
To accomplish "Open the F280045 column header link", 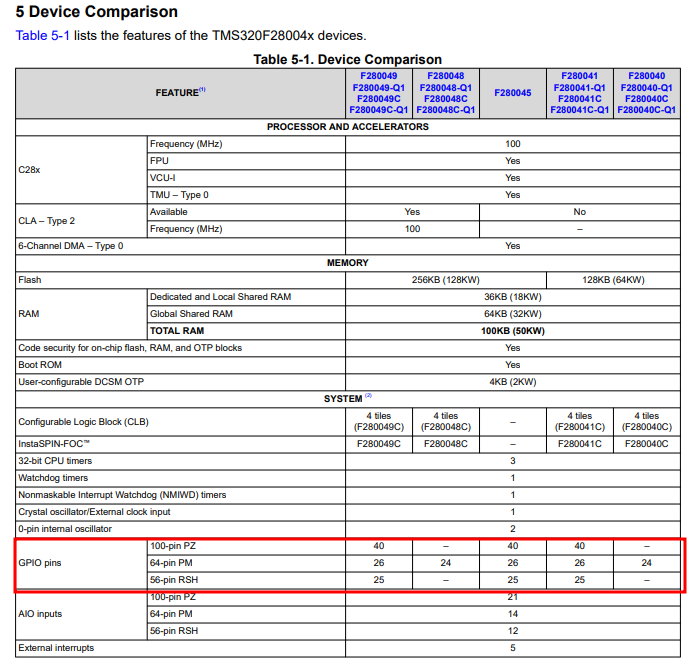I will [512, 93].
